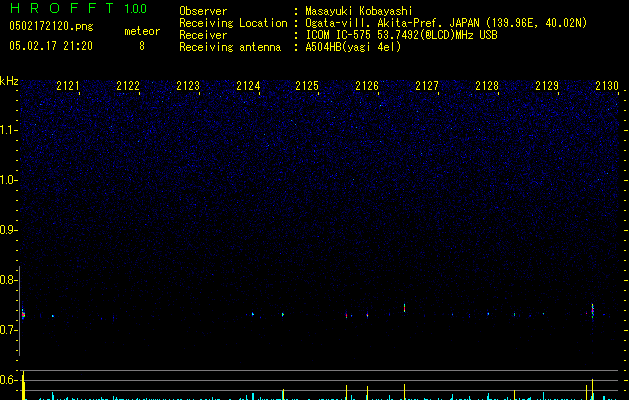The image size is (629, 400).
Task: Select the A504HB(yagi 4el) antenna text
Action: point(353,47)
